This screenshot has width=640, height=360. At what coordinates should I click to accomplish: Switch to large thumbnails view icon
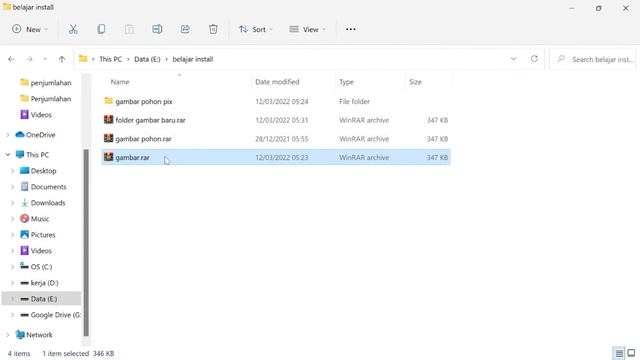tap(631, 353)
